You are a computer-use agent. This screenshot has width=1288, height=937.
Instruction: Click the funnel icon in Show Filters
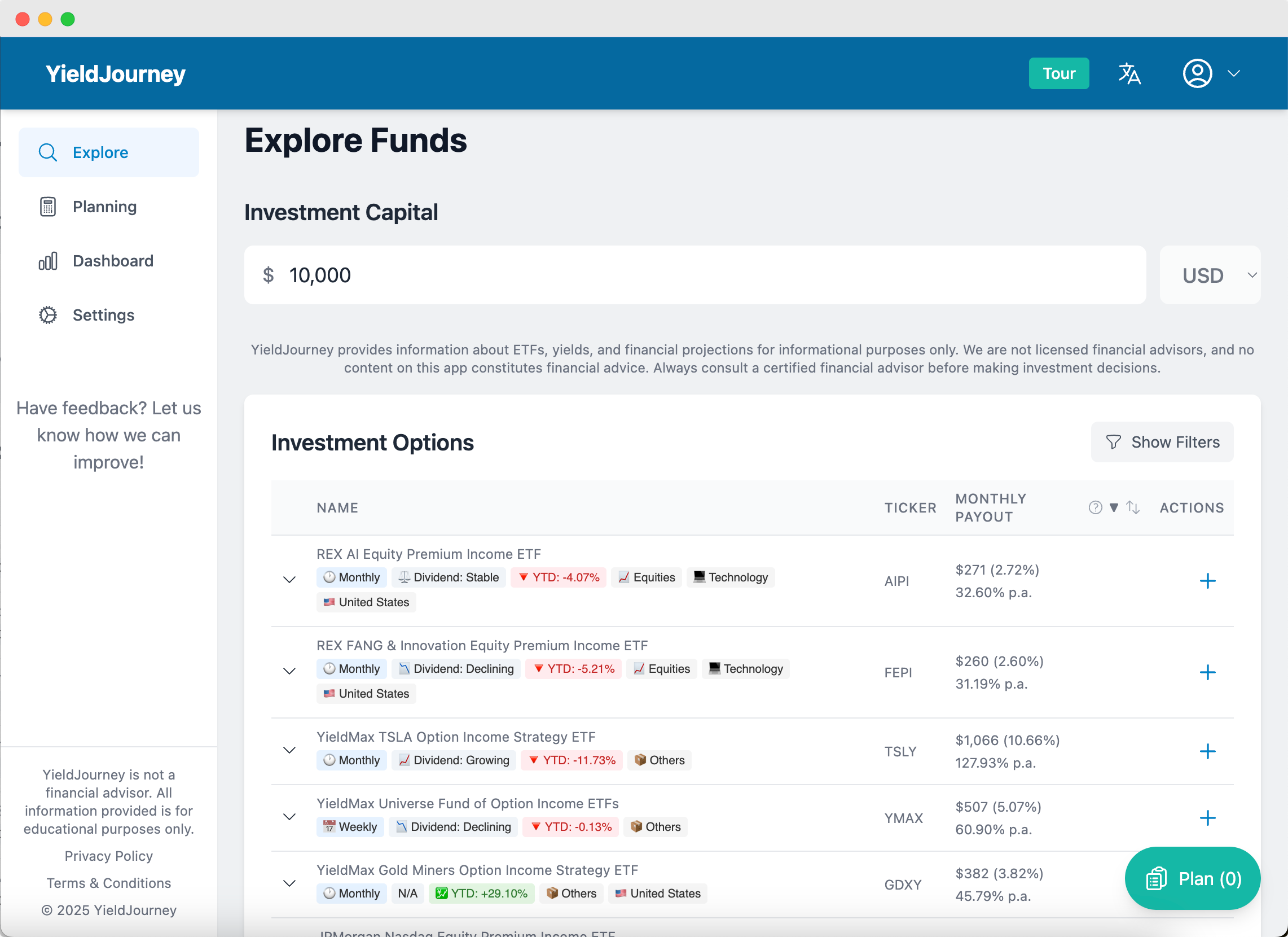1113,442
